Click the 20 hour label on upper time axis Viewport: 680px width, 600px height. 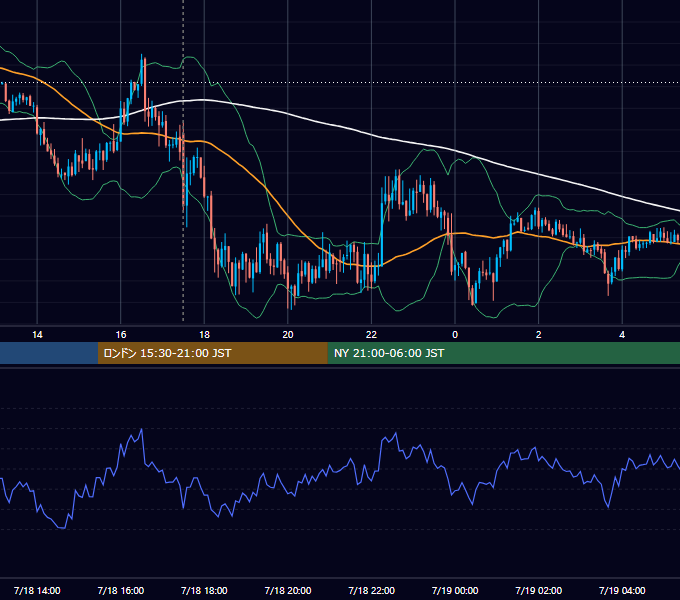pyautogui.click(x=288, y=335)
